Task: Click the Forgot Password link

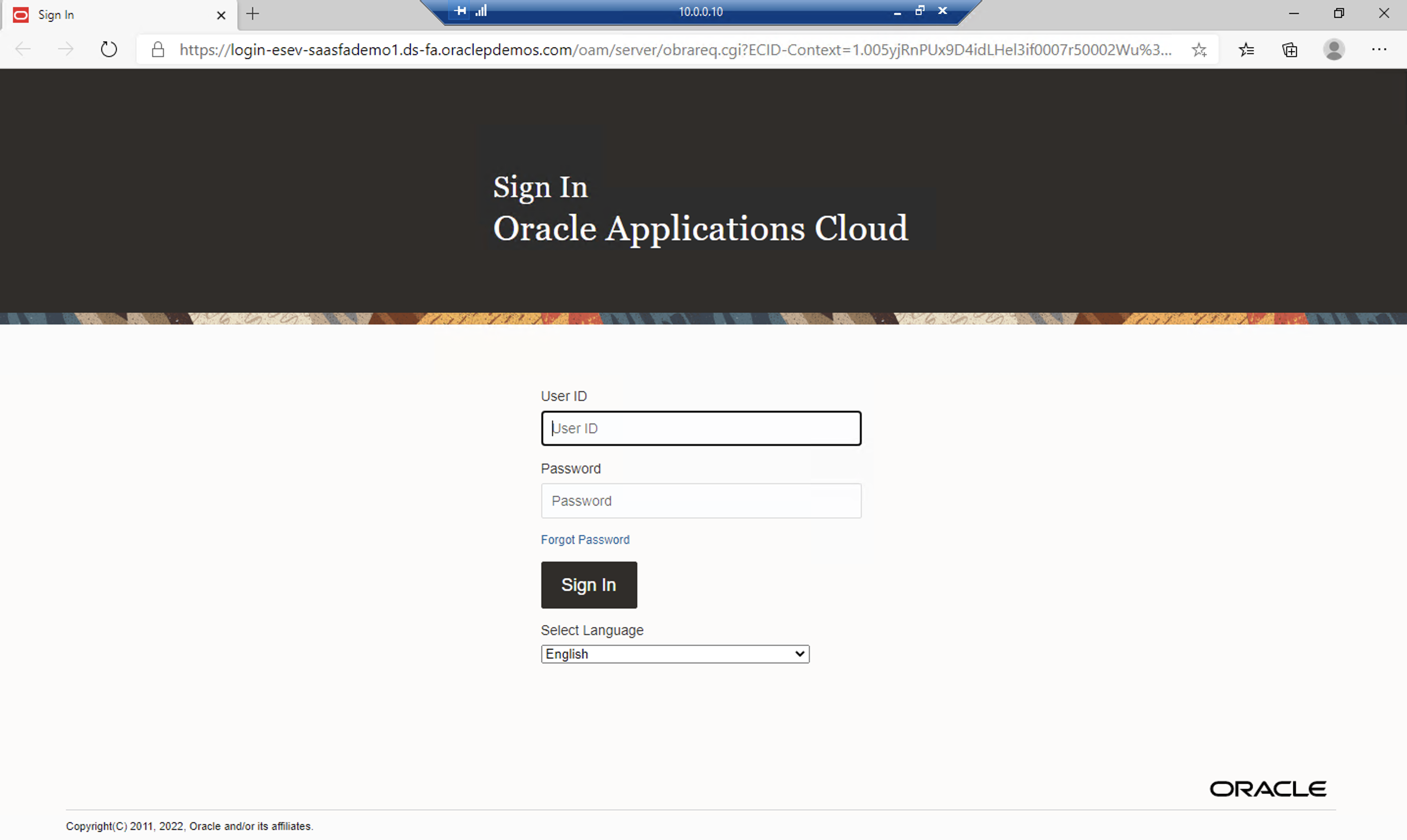Action: pyautogui.click(x=585, y=540)
